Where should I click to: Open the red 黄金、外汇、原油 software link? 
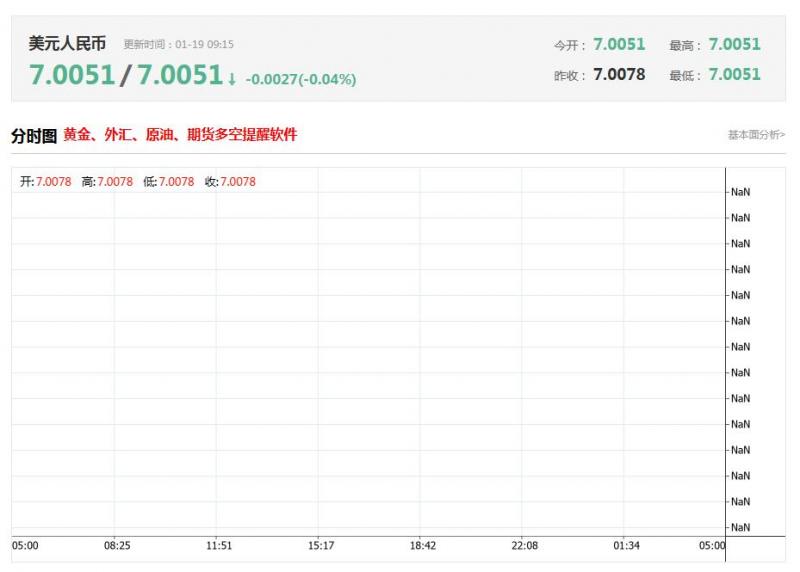180,135
